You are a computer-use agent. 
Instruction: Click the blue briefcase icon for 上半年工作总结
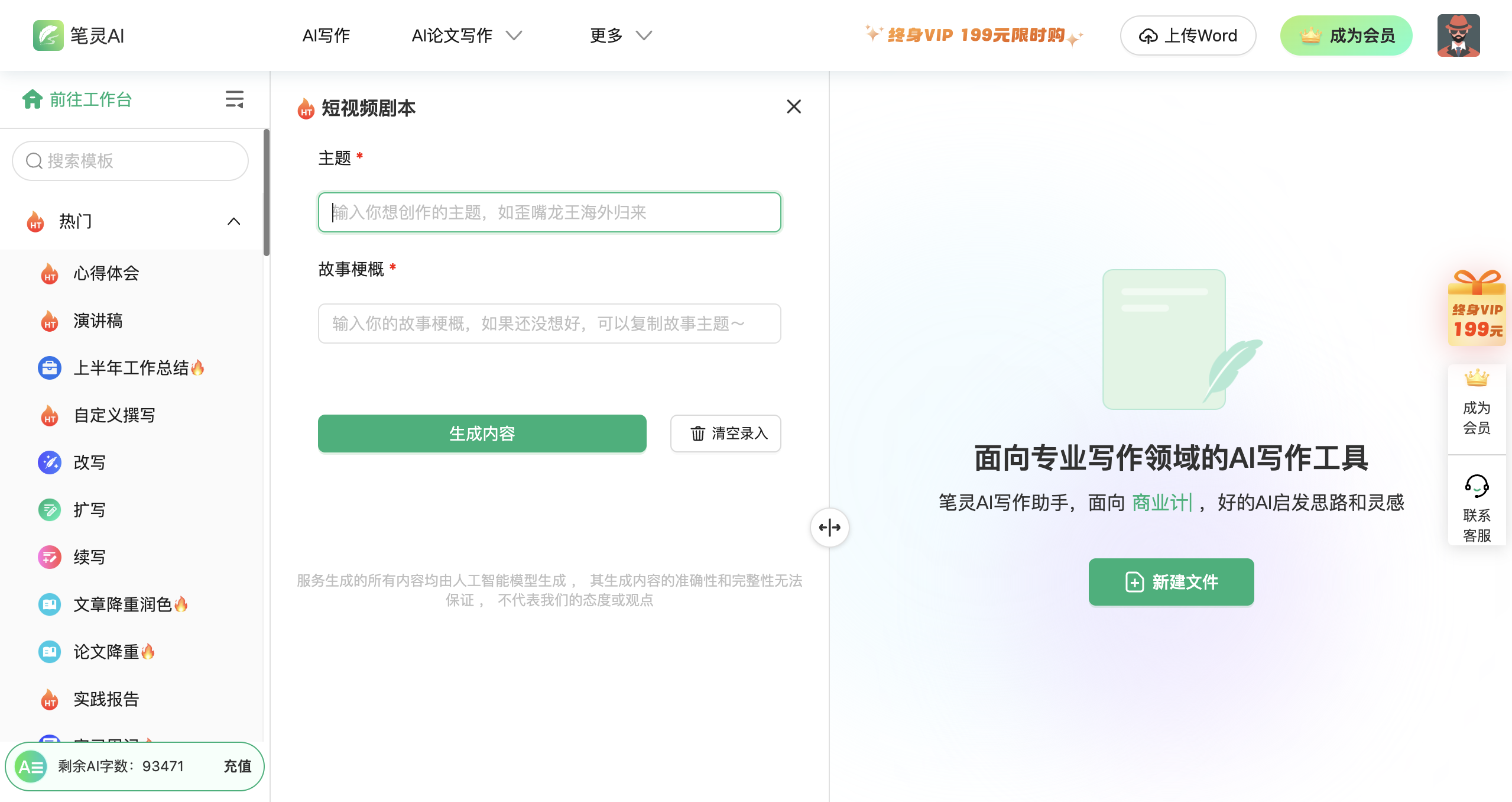click(x=50, y=368)
